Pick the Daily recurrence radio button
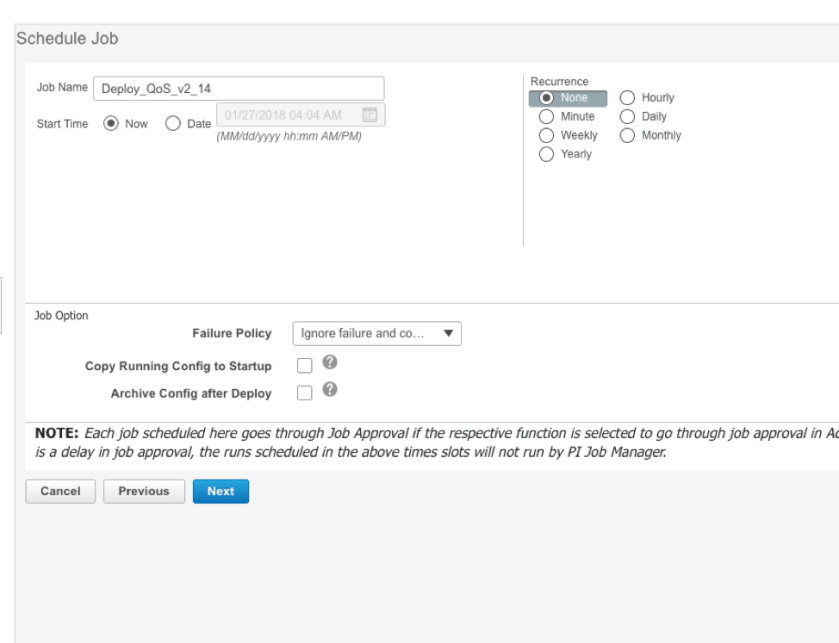The height and width of the screenshot is (643, 839). 628,116
